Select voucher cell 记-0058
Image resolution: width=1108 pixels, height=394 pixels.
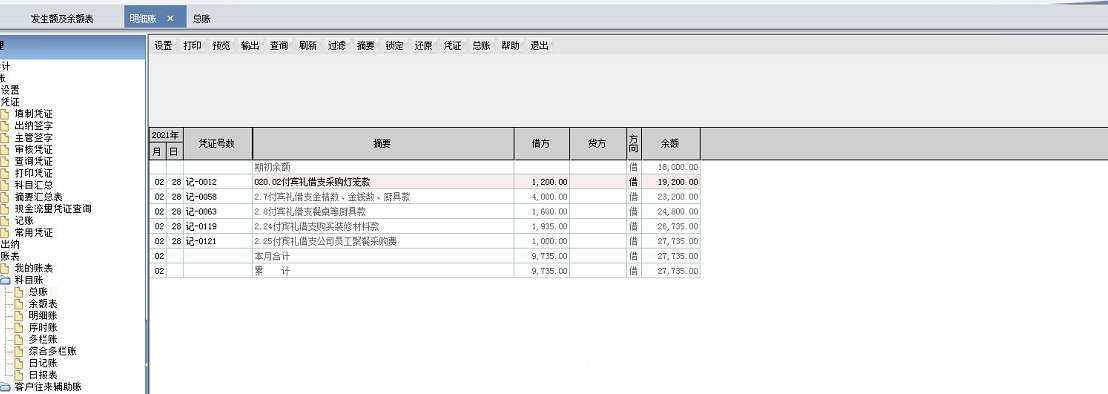218,197
